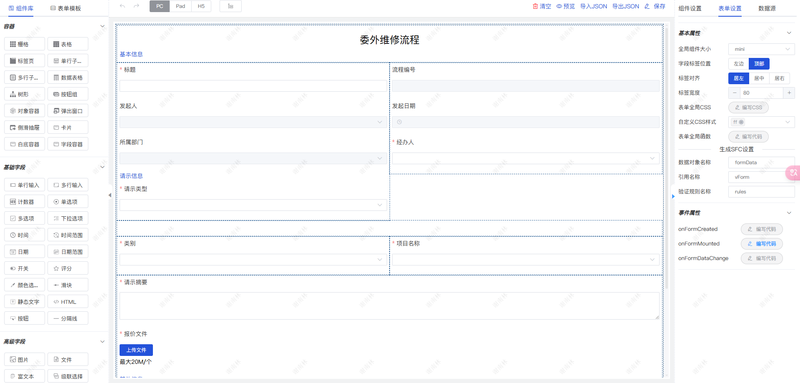The height and width of the screenshot is (383, 800).
Task: Redo the last design action
Action: tap(136, 6)
